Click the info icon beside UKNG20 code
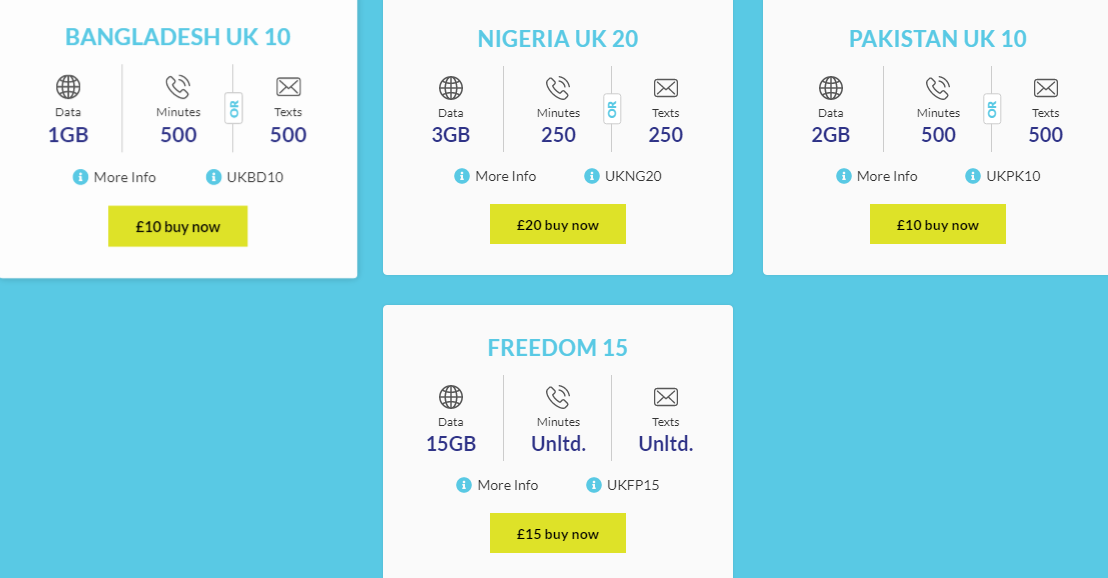 592,176
